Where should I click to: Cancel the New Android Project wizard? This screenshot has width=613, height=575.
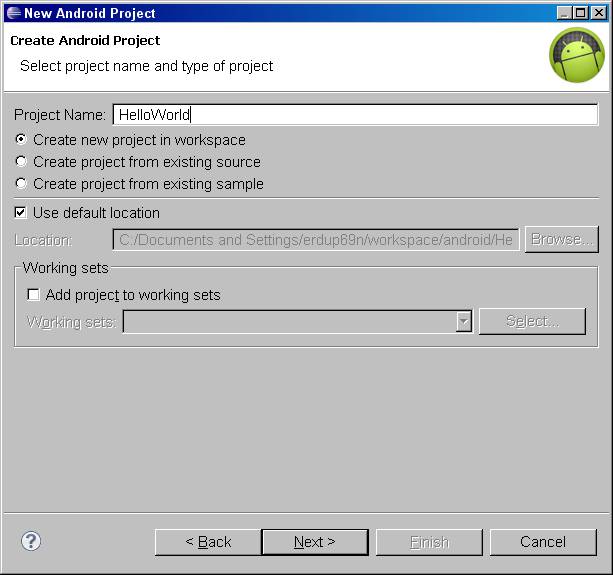(543, 542)
